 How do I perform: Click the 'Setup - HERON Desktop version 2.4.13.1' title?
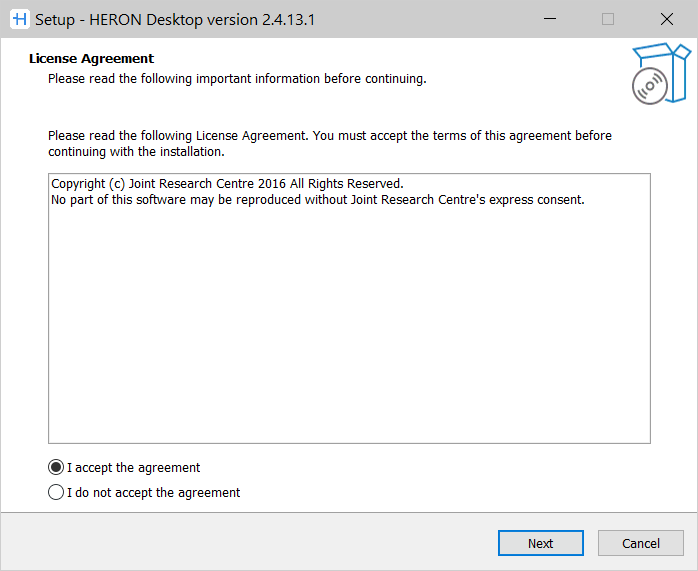click(x=175, y=19)
